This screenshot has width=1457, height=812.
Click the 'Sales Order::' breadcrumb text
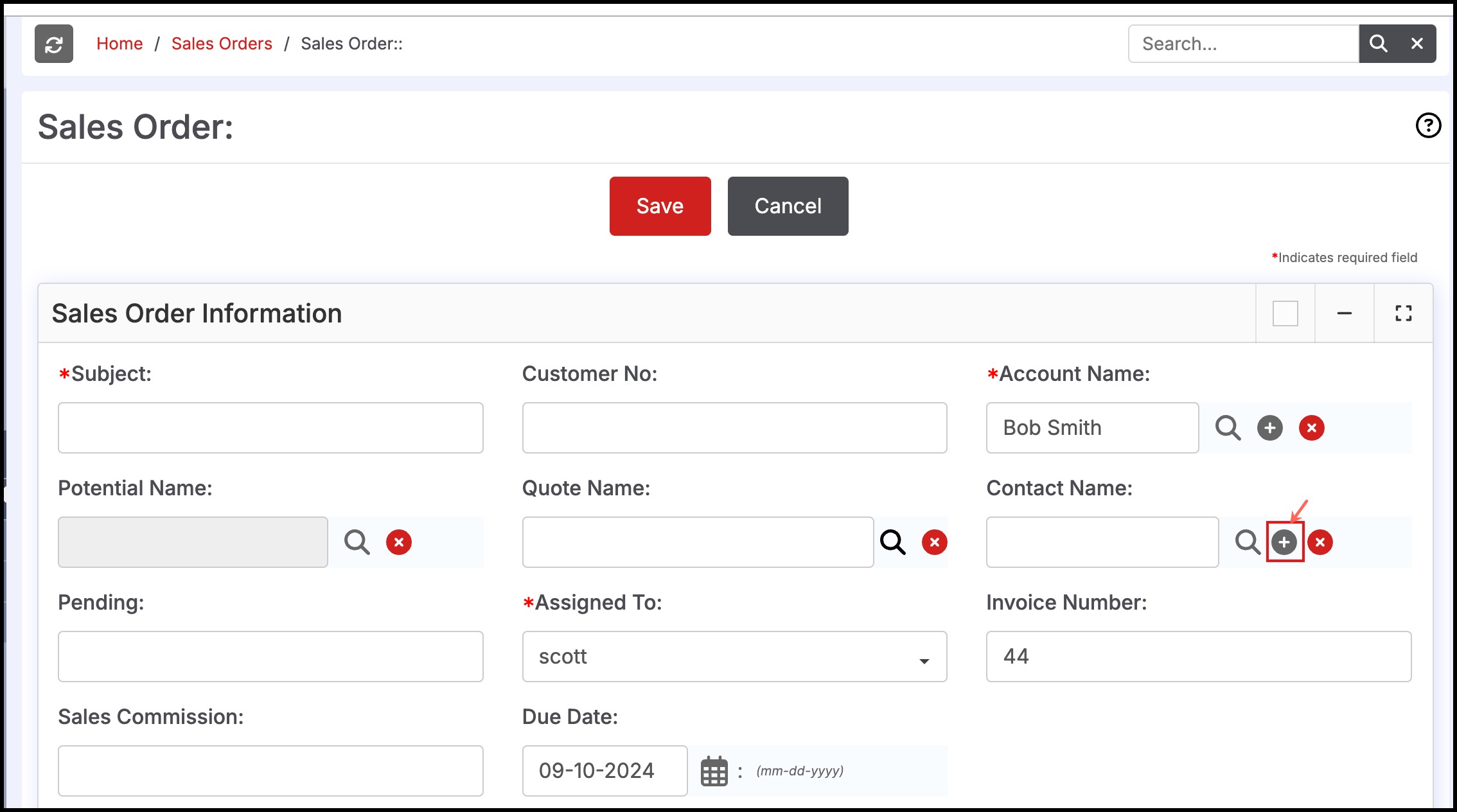(351, 44)
